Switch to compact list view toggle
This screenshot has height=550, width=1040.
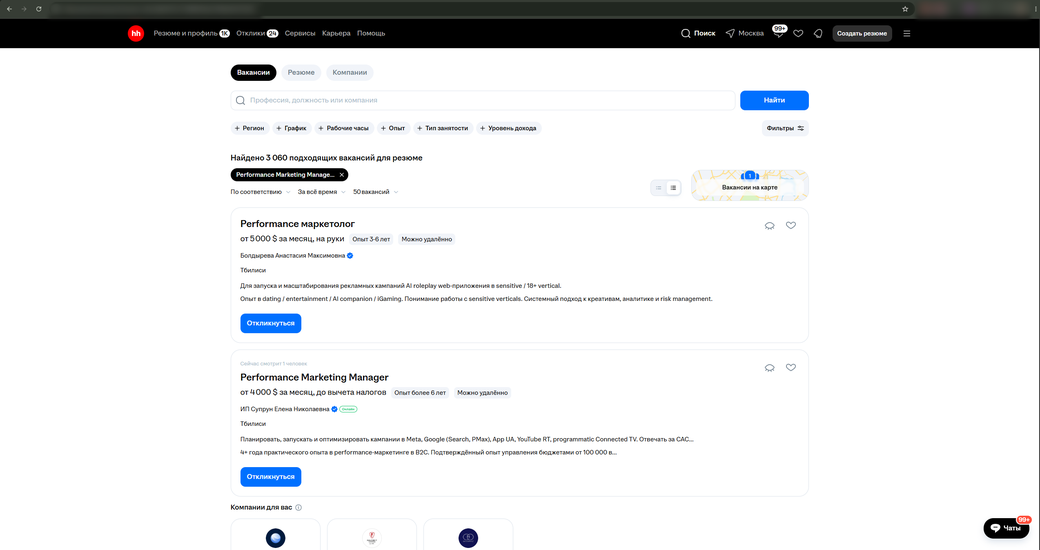(x=659, y=188)
